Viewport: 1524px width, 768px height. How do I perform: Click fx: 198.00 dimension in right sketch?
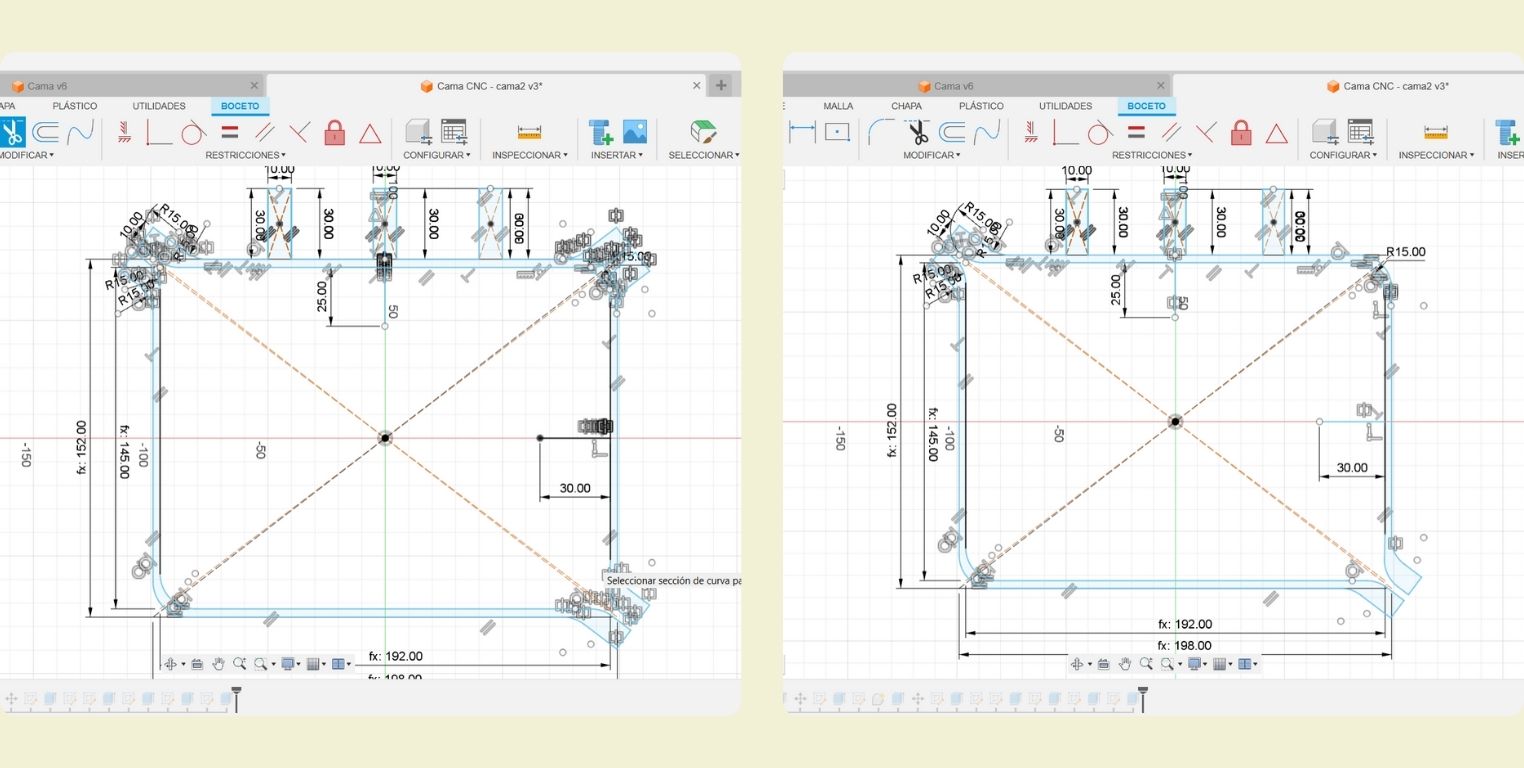pyautogui.click(x=1184, y=646)
